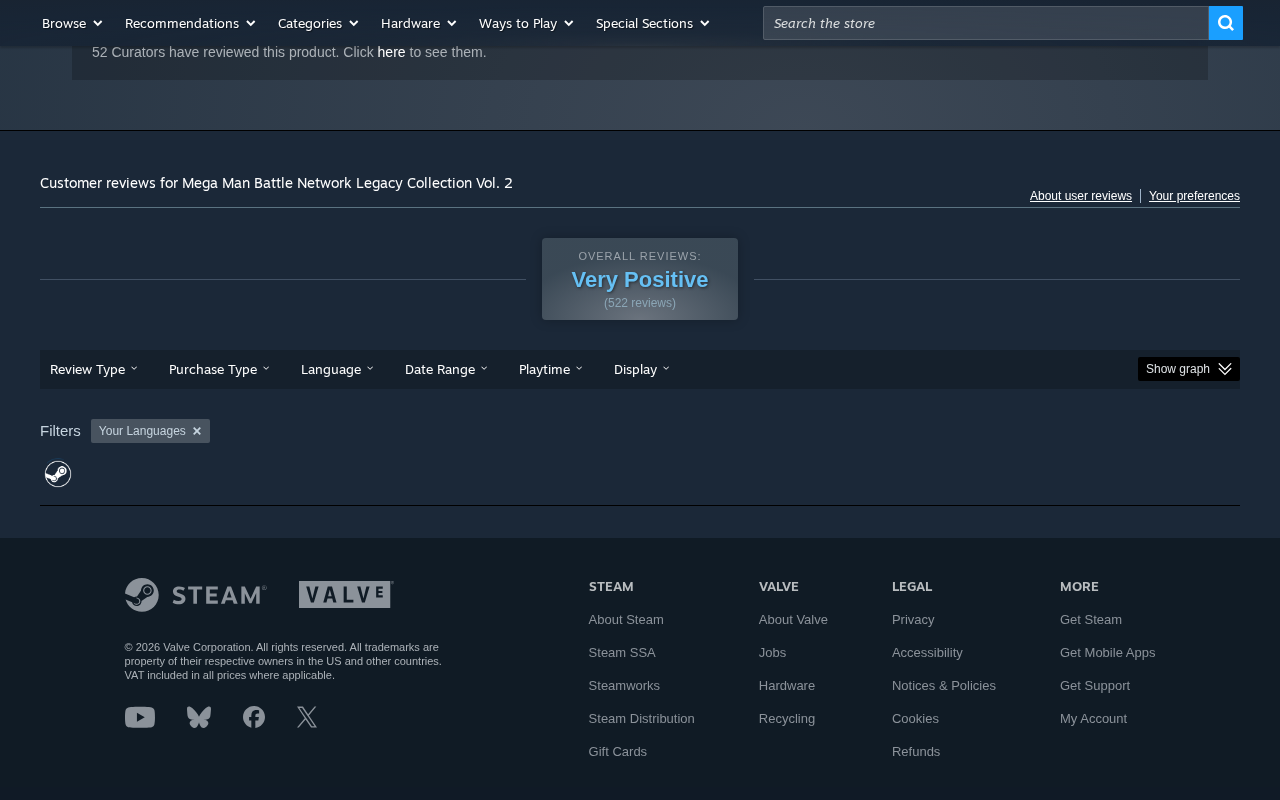Open the Recommendations menu
This screenshot has height=800, width=1280.
(190, 23)
